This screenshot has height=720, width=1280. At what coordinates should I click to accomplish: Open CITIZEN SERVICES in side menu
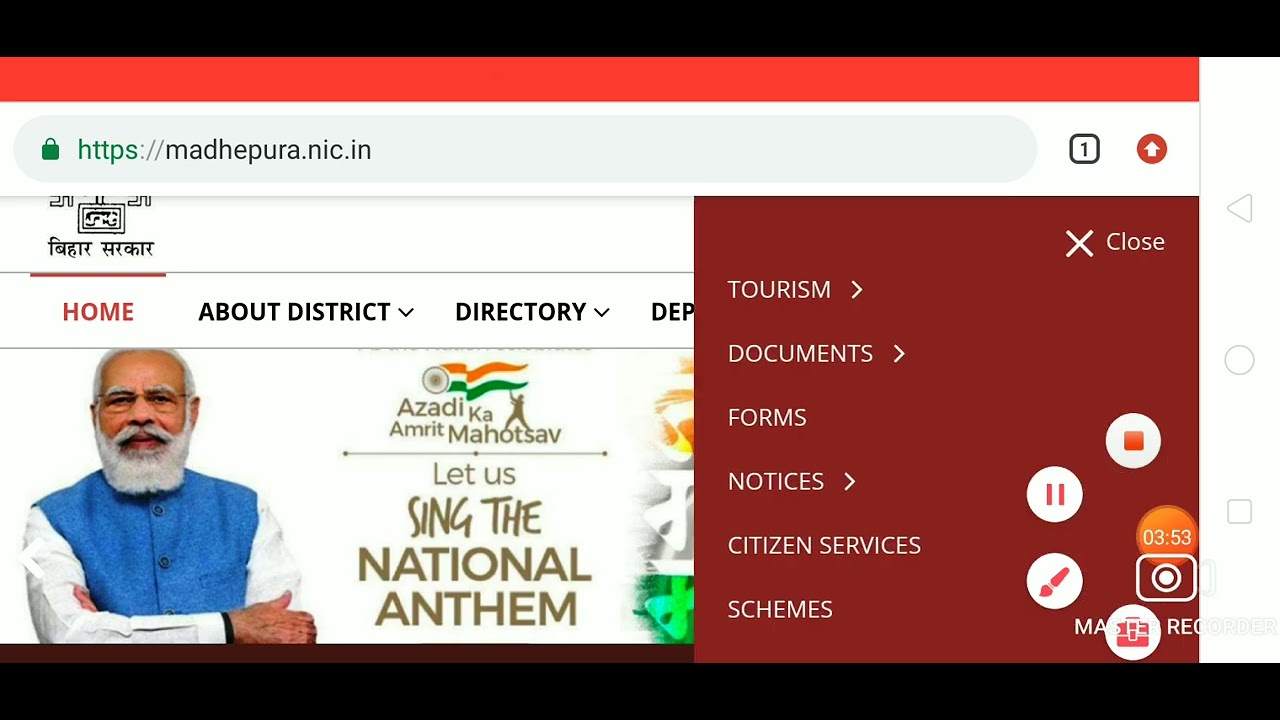(x=824, y=546)
